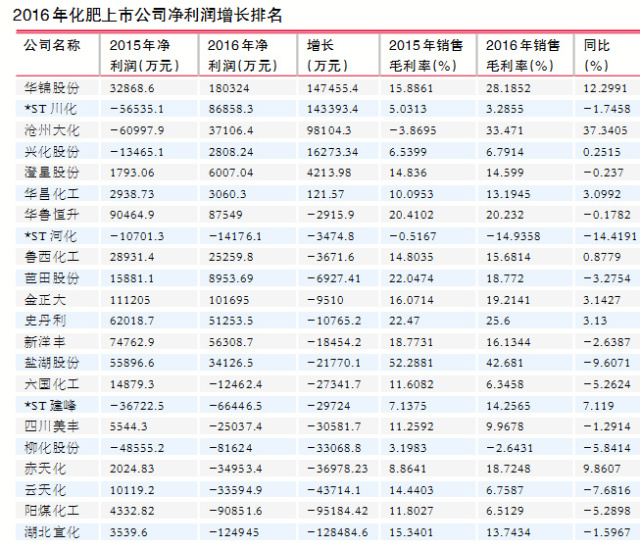Click 华鲁恒升 2015 profit 90464.9
The image size is (640, 548).
click(132, 215)
